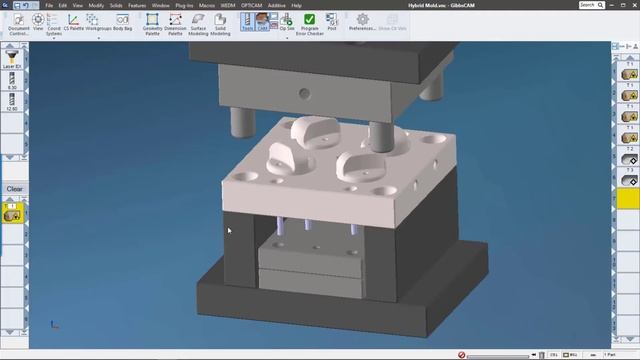Open the OPTICAM menu
Screen dimensions: 640x360
click(x=251, y=6)
